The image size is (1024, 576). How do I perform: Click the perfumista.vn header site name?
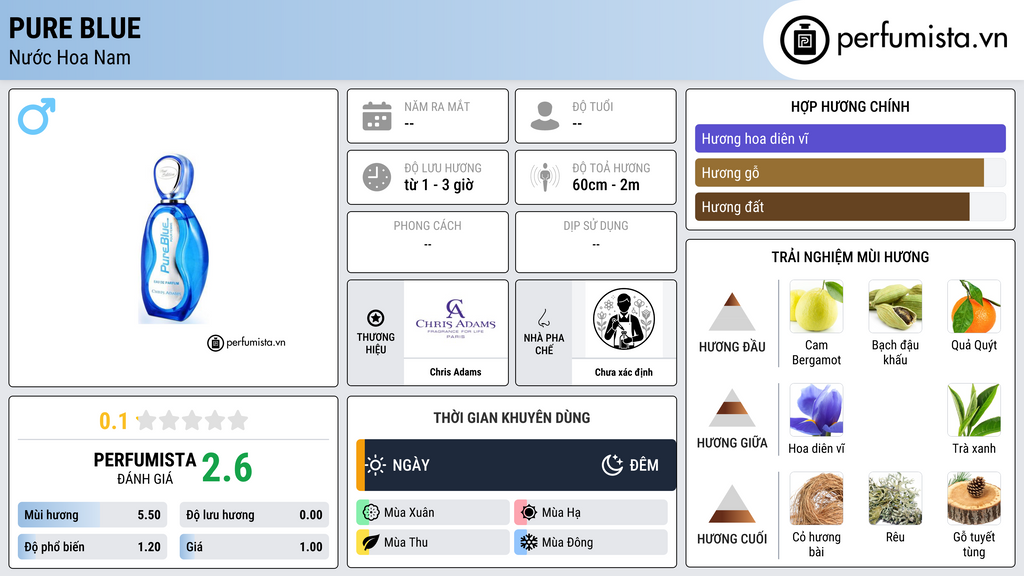922,38
